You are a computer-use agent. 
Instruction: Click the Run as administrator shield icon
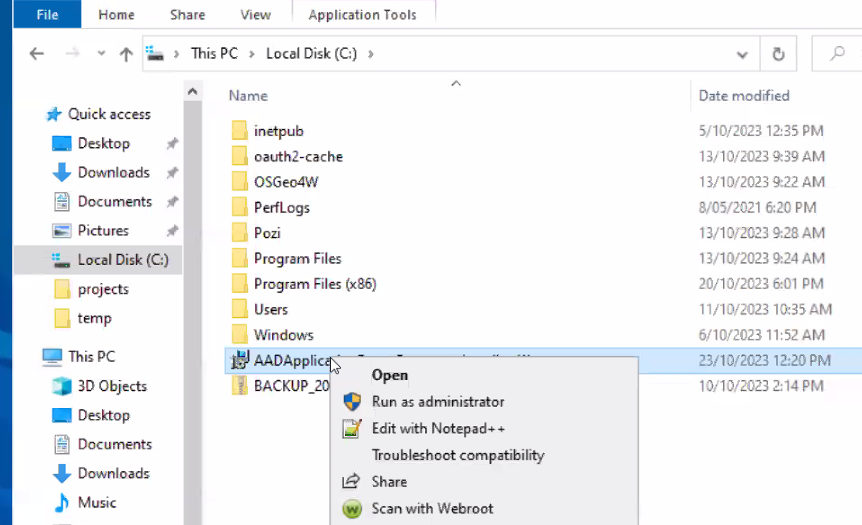pos(352,402)
